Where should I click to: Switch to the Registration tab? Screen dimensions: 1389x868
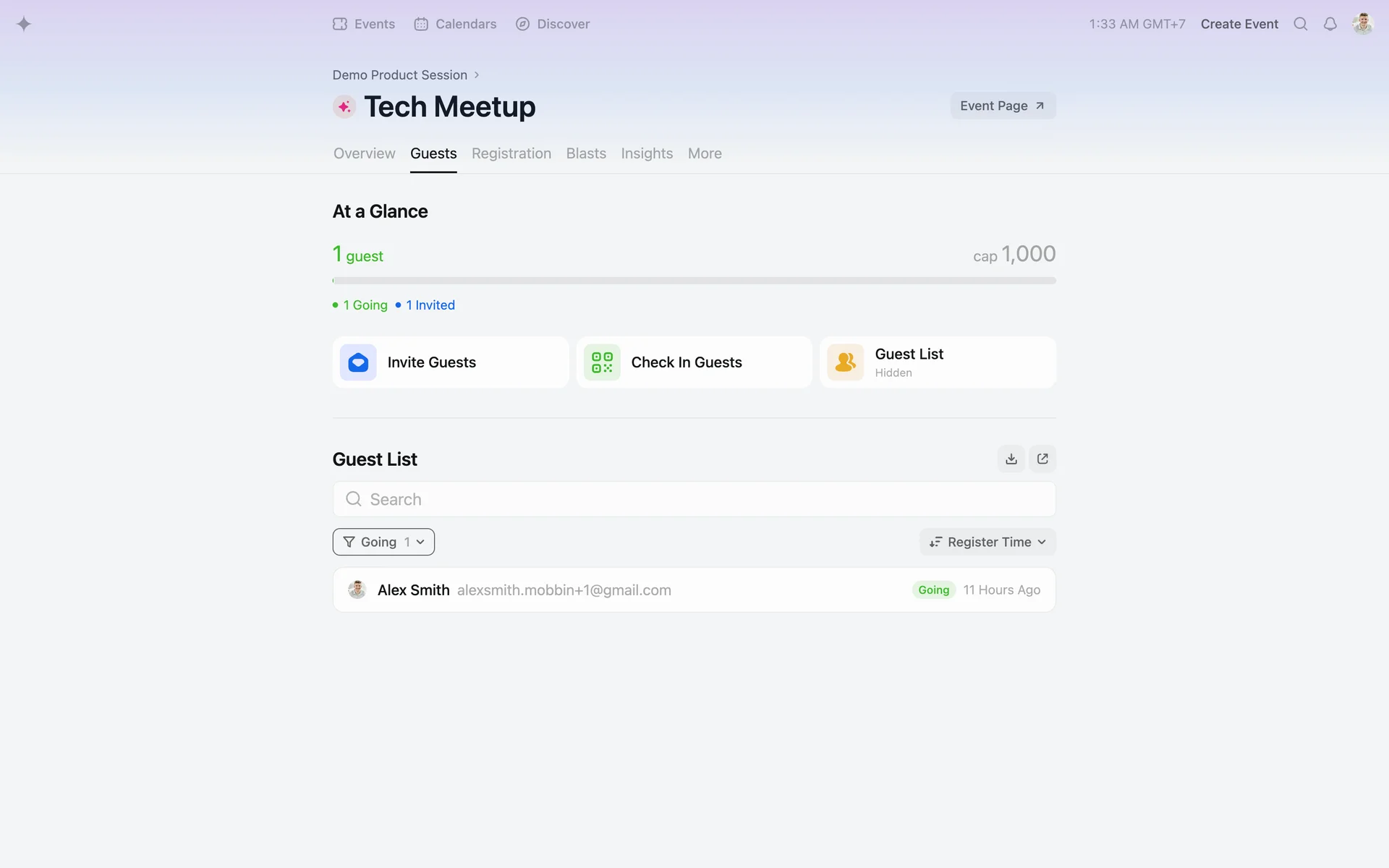coord(511,153)
